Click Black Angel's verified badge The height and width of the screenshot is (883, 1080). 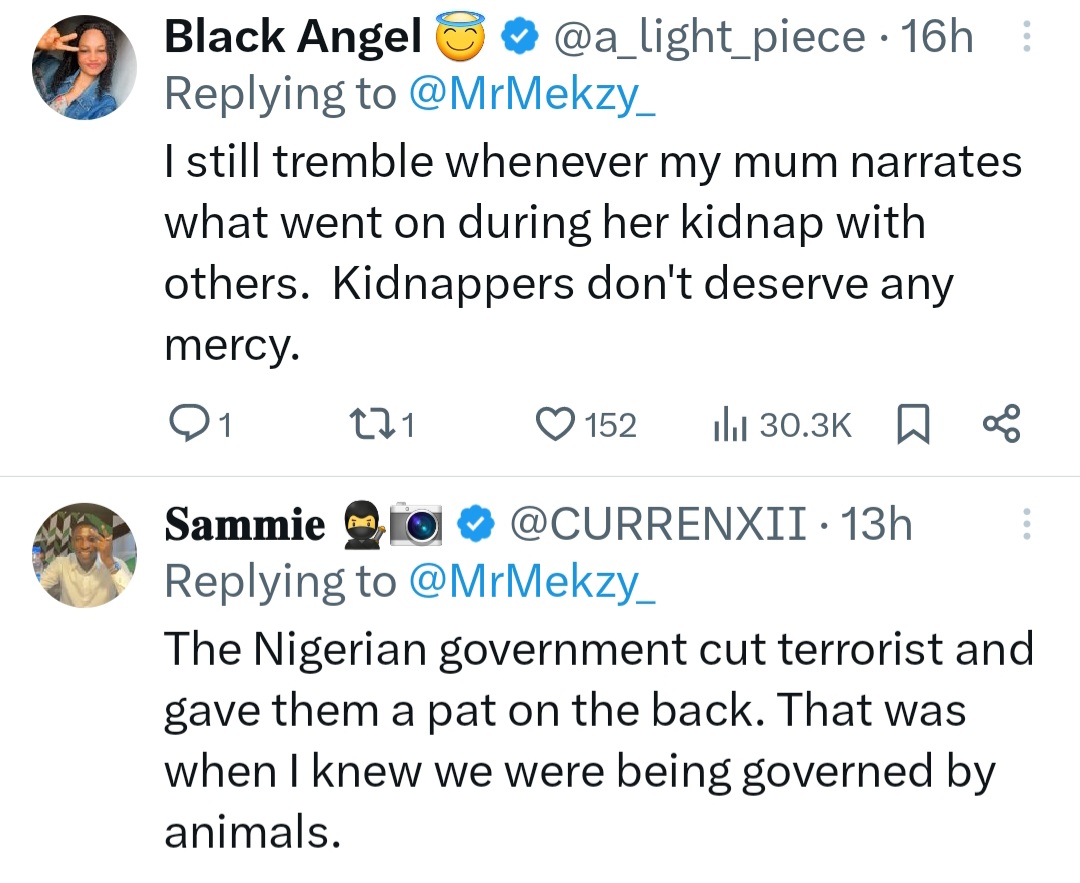[x=517, y=38]
